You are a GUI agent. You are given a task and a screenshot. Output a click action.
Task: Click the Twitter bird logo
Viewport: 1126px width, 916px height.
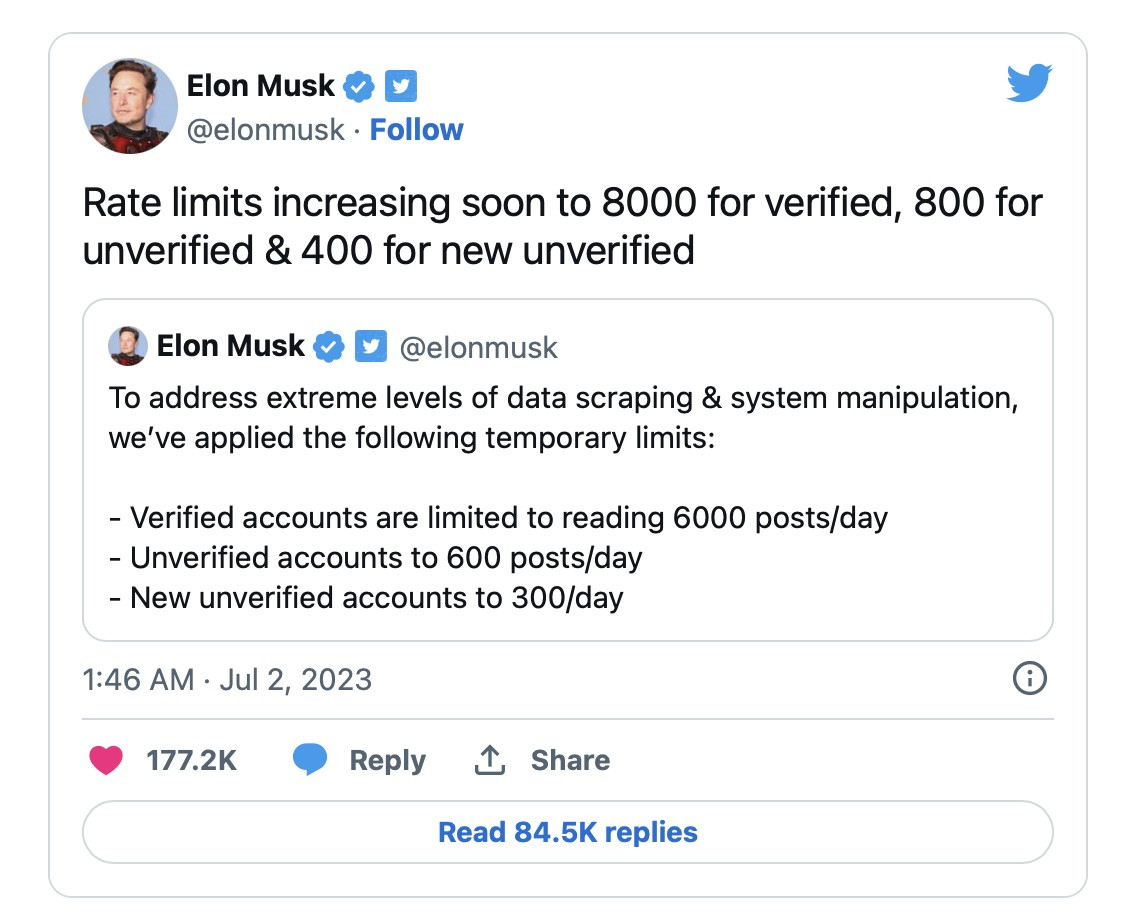1029,84
